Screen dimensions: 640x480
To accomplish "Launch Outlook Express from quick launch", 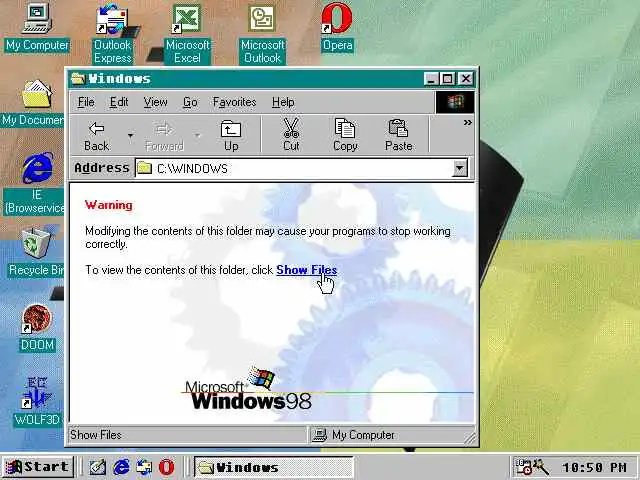I will pos(144,467).
